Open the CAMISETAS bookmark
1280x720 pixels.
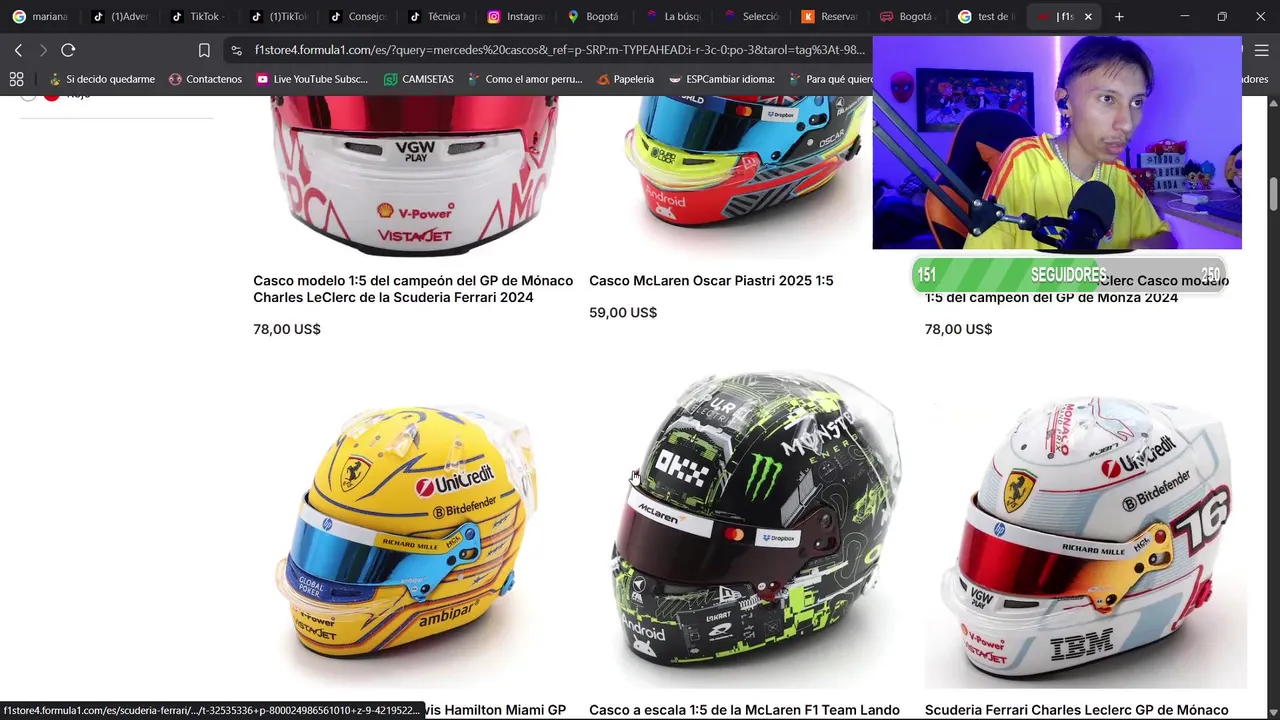419,79
